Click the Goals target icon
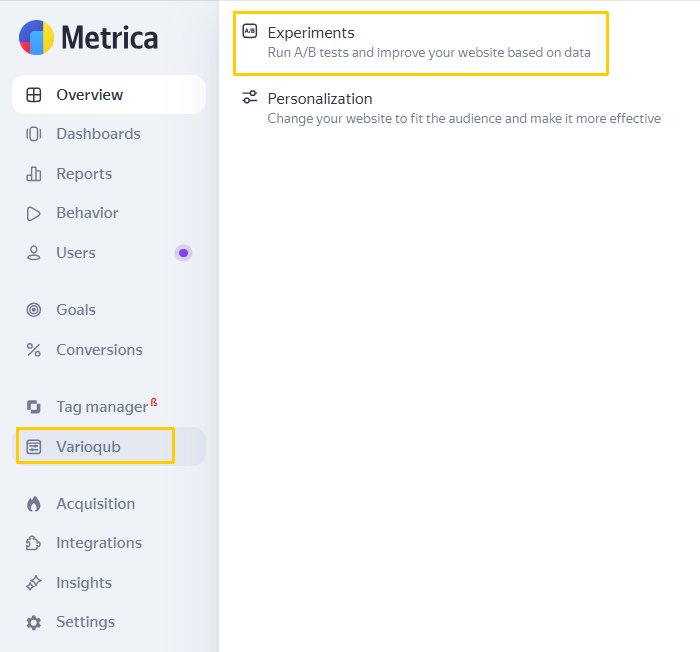Screen dimensions: 700x652 tap(34, 309)
